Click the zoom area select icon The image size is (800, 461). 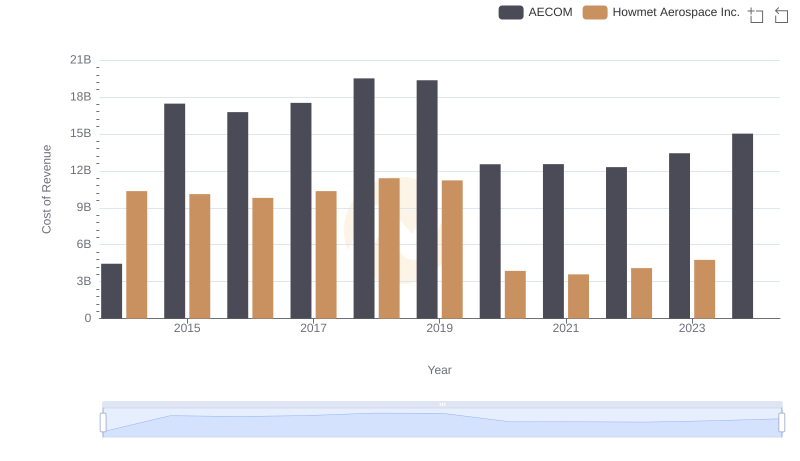tap(756, 15)
